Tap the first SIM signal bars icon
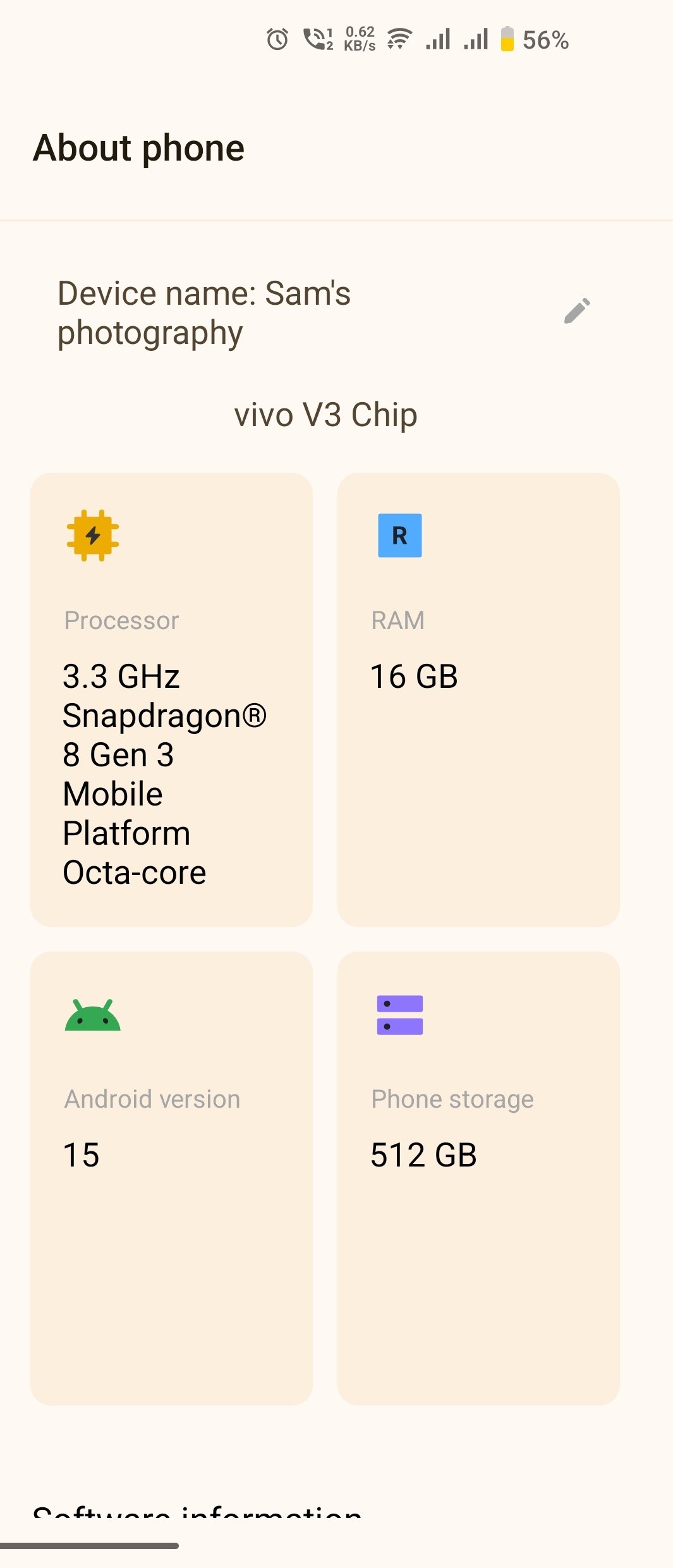 click(438, 39)
